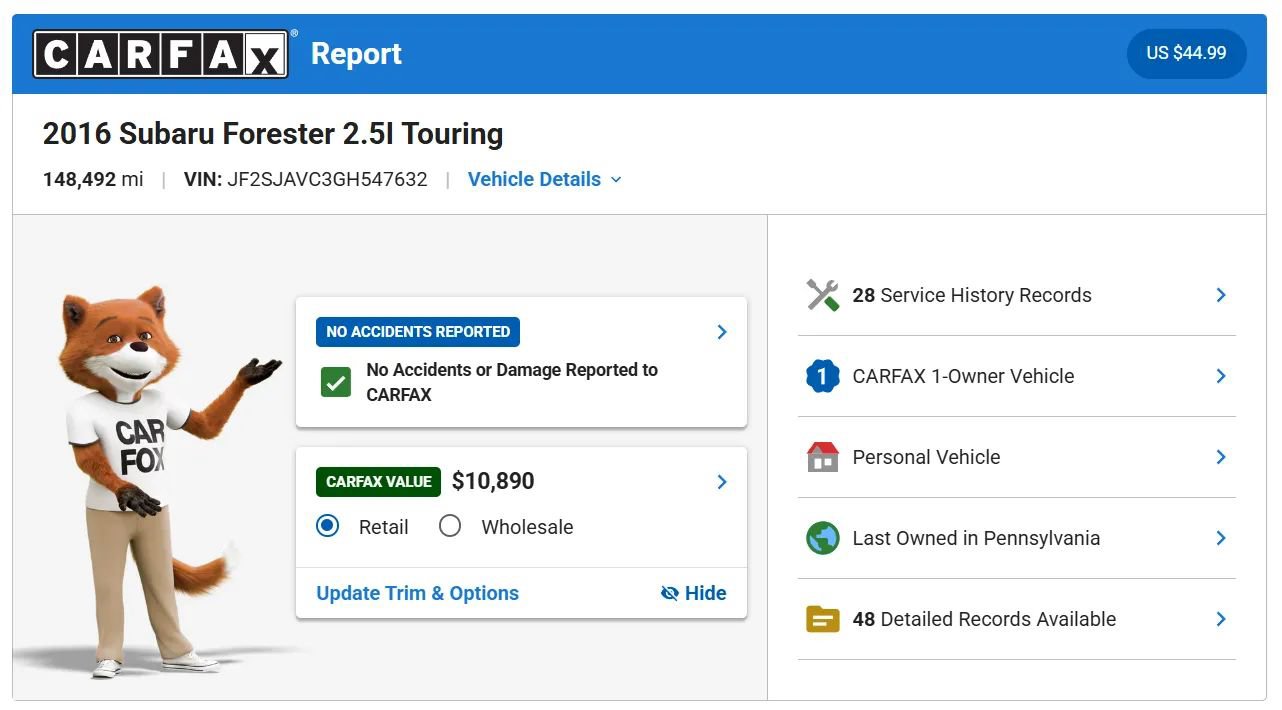Viewport: 1282px width, 710px height.
Task: Expand the Vehicle Details dropdown
Action: coord(545,179)
